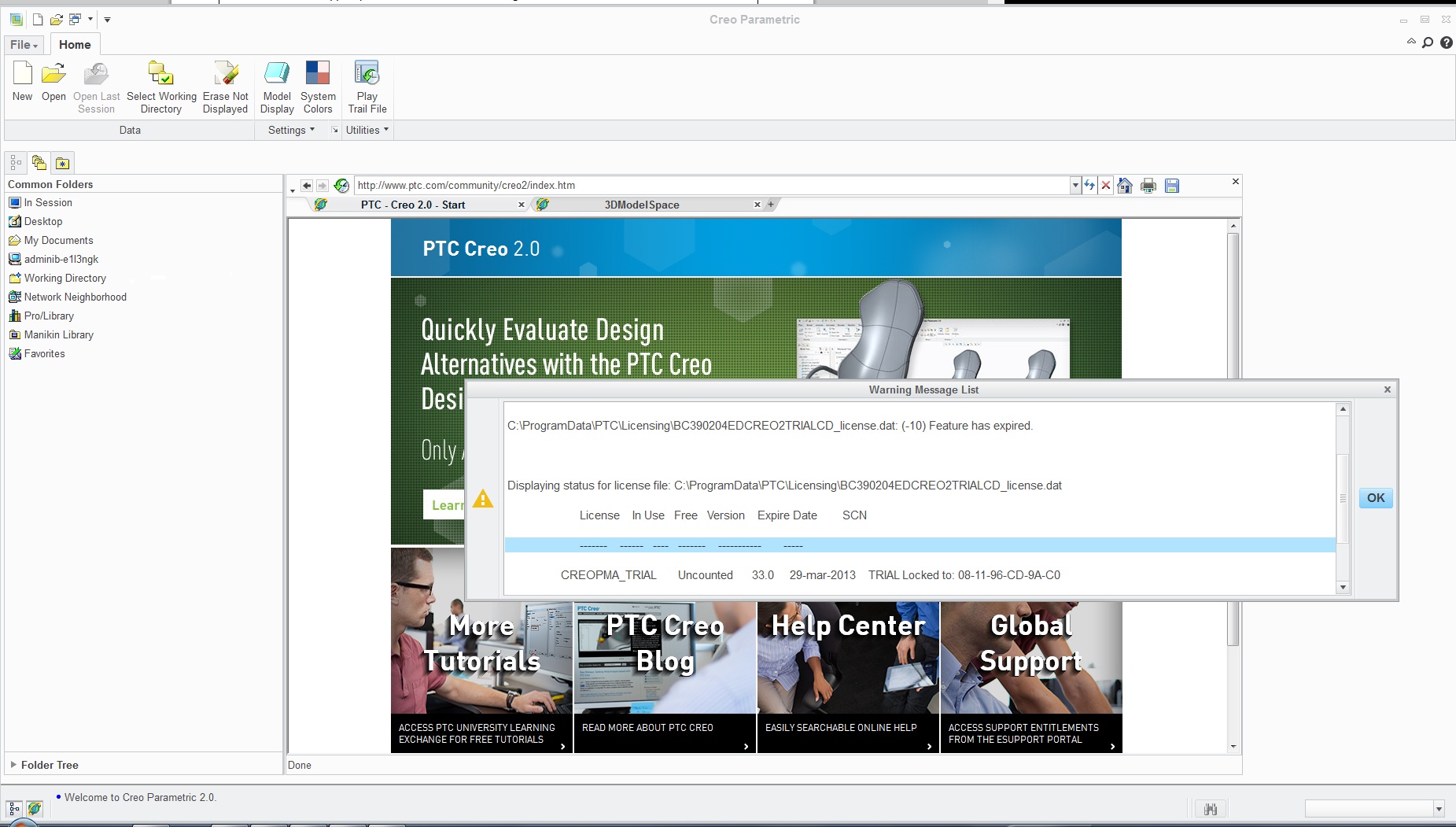Select the Home ribbon tab
1456x827 pixels.
click(x=75, y=45)
